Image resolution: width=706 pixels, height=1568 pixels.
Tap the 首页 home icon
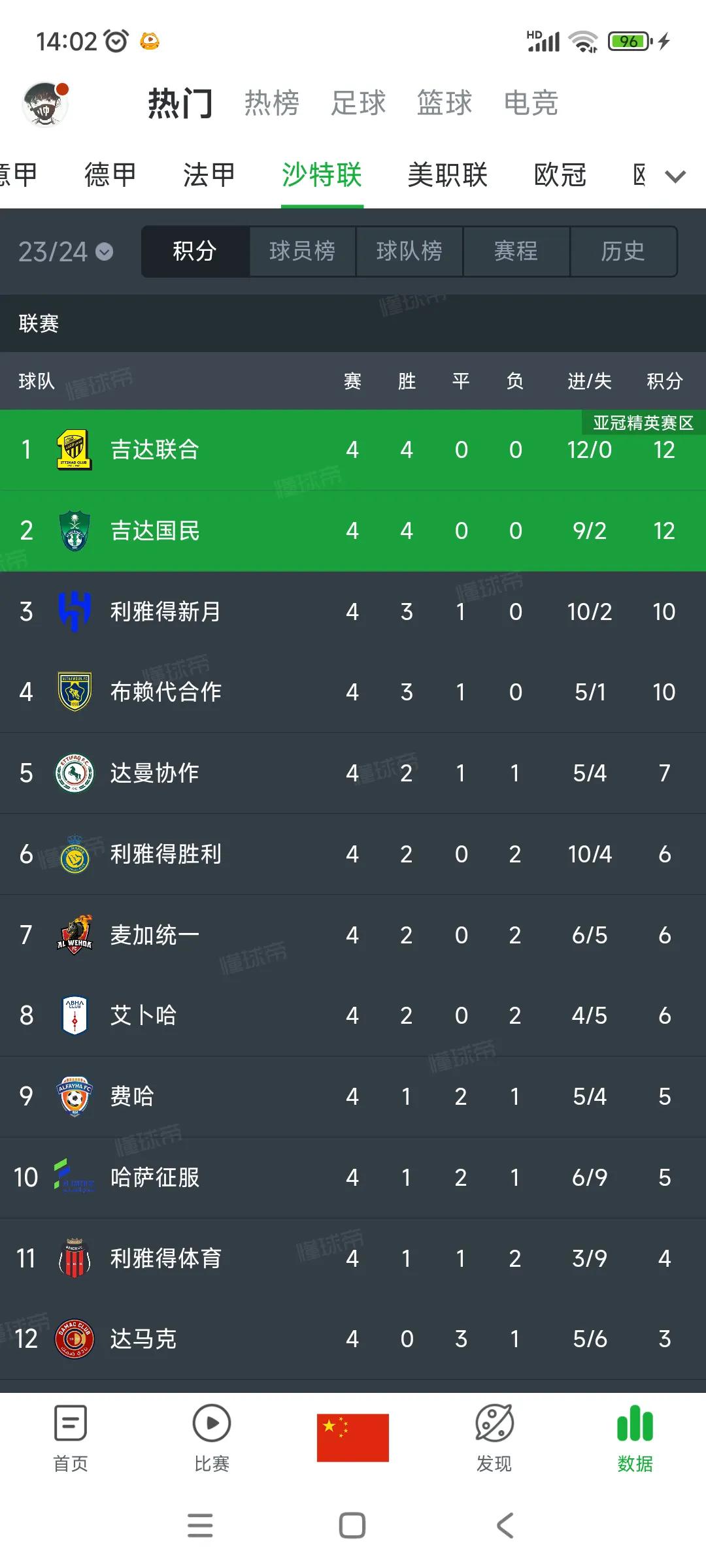[x=71, y=1423]
